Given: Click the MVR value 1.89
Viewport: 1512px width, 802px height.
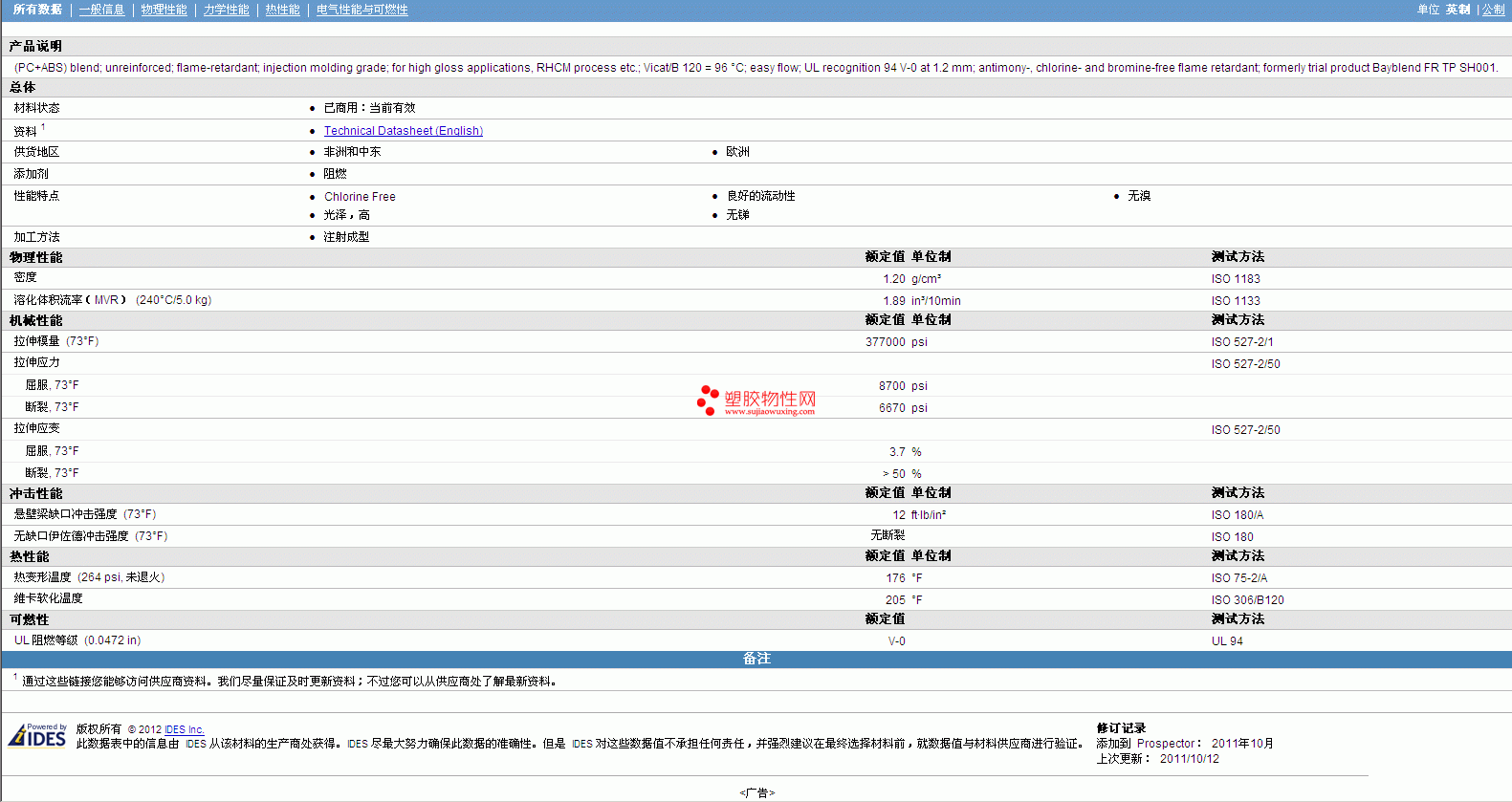Looking at the screenshot, I should [x=894, y=301].
